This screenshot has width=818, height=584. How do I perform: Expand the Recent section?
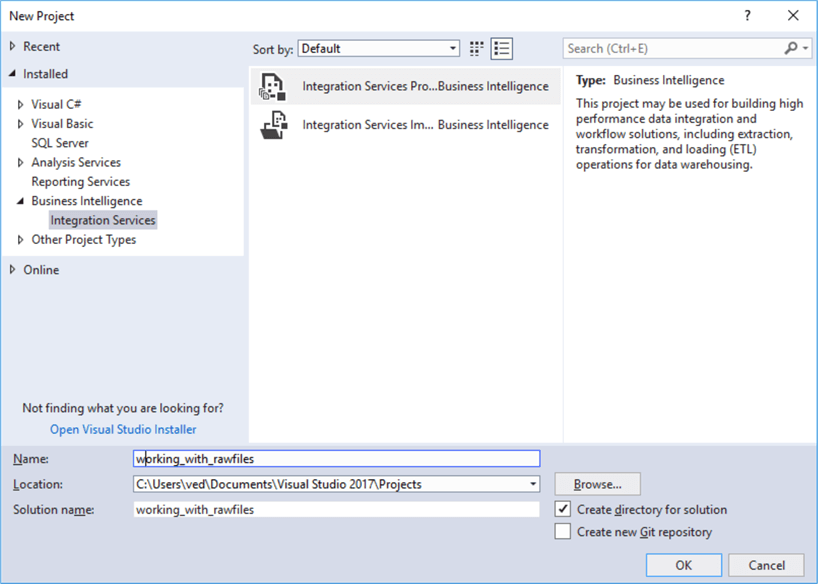pyautogui.click(x=13, y=46)
